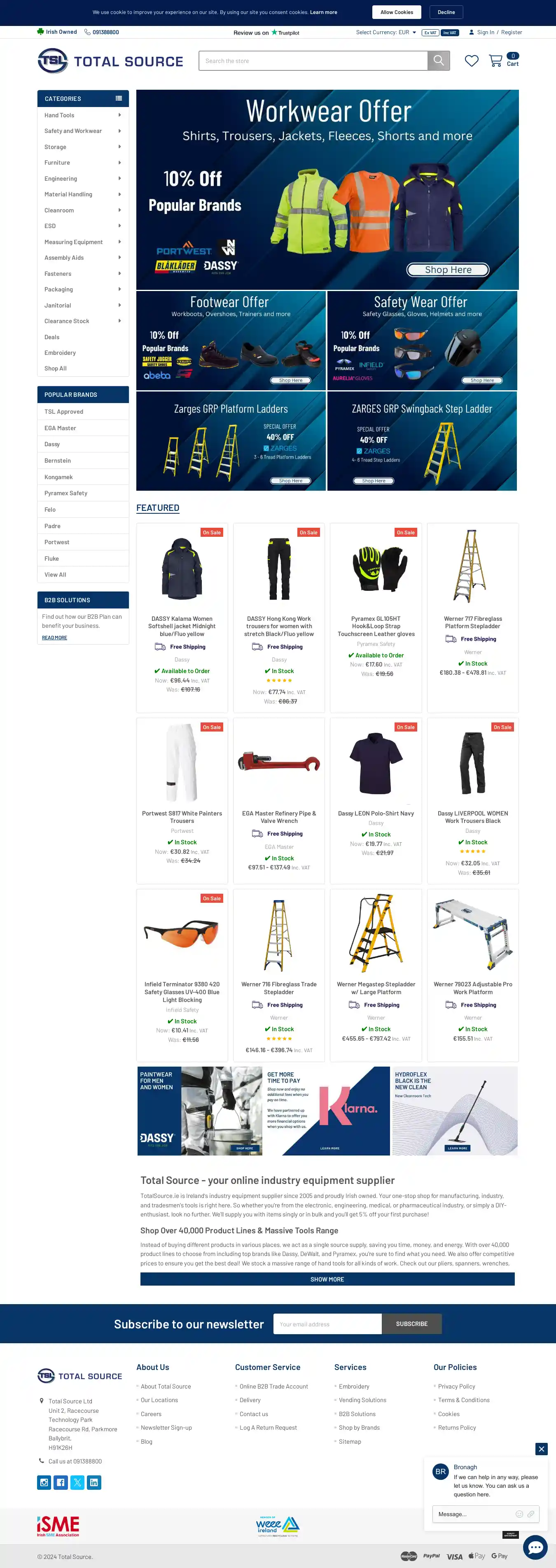Switch prices to Ex VAT
Screen dimensions: 556x1568
click(x=430, y=32)
